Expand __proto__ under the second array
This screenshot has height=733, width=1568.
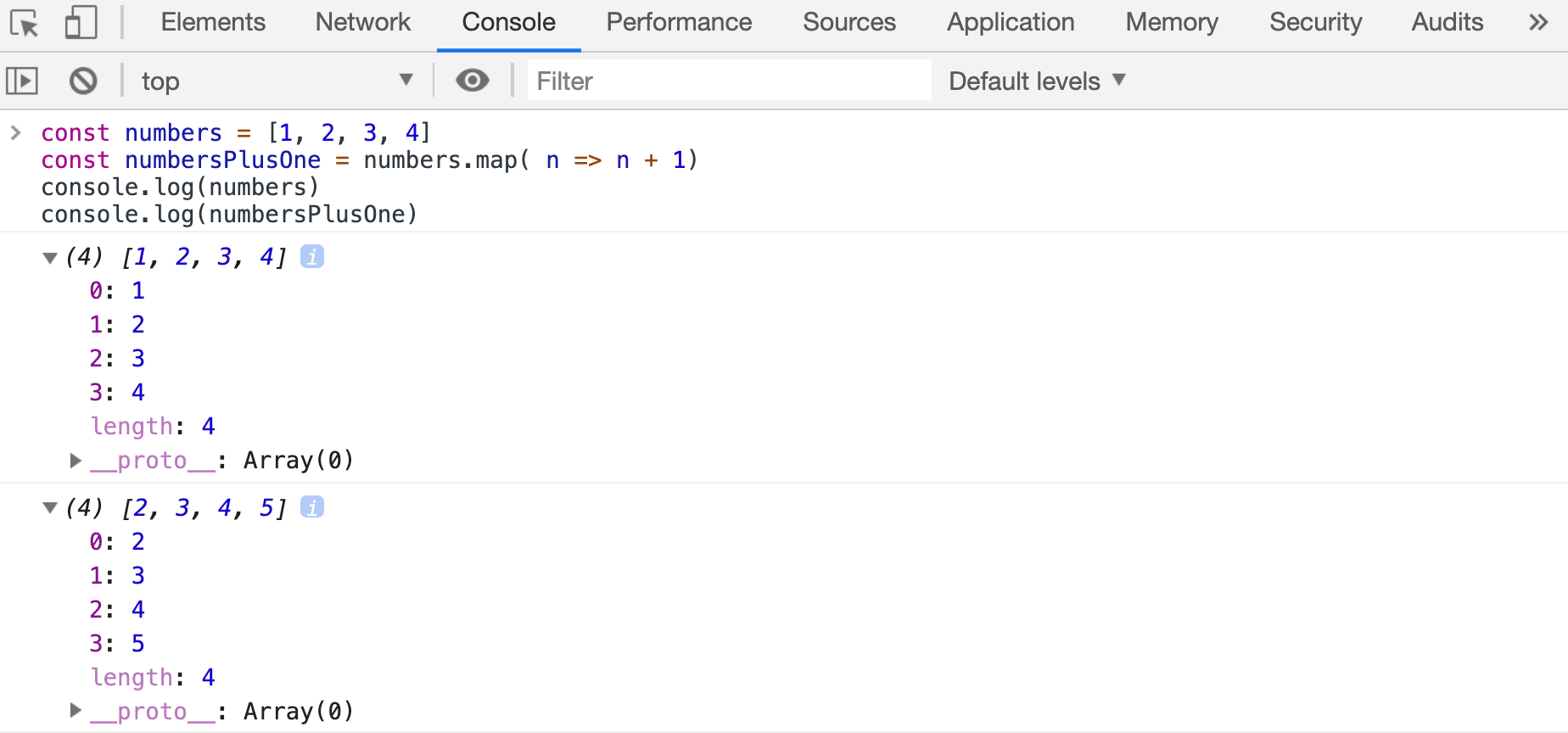[76, 711]
